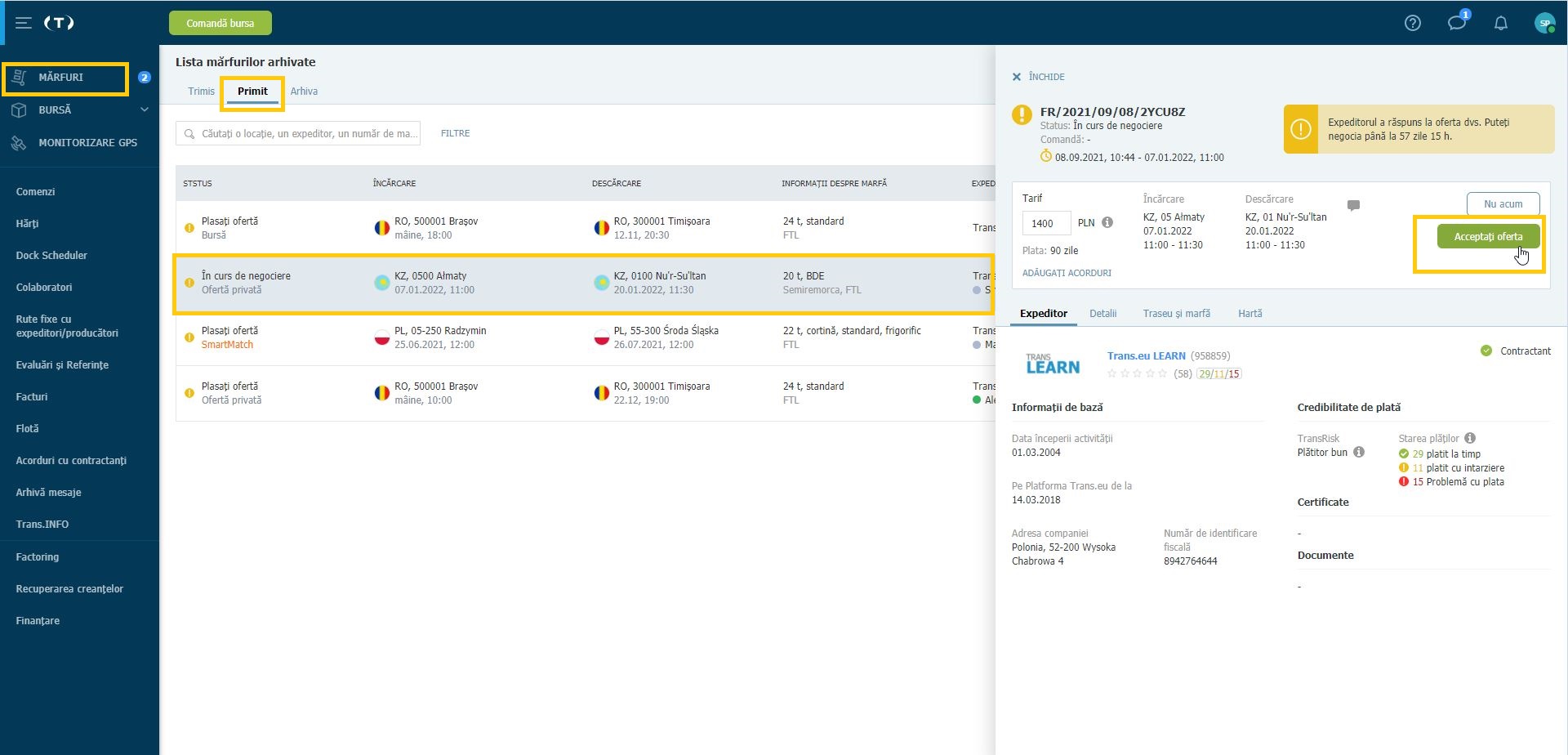The width and height of the screenshot is (1568, 755).
Task: Open Colaboratori in the sidebar
Action: click(44, 288)
